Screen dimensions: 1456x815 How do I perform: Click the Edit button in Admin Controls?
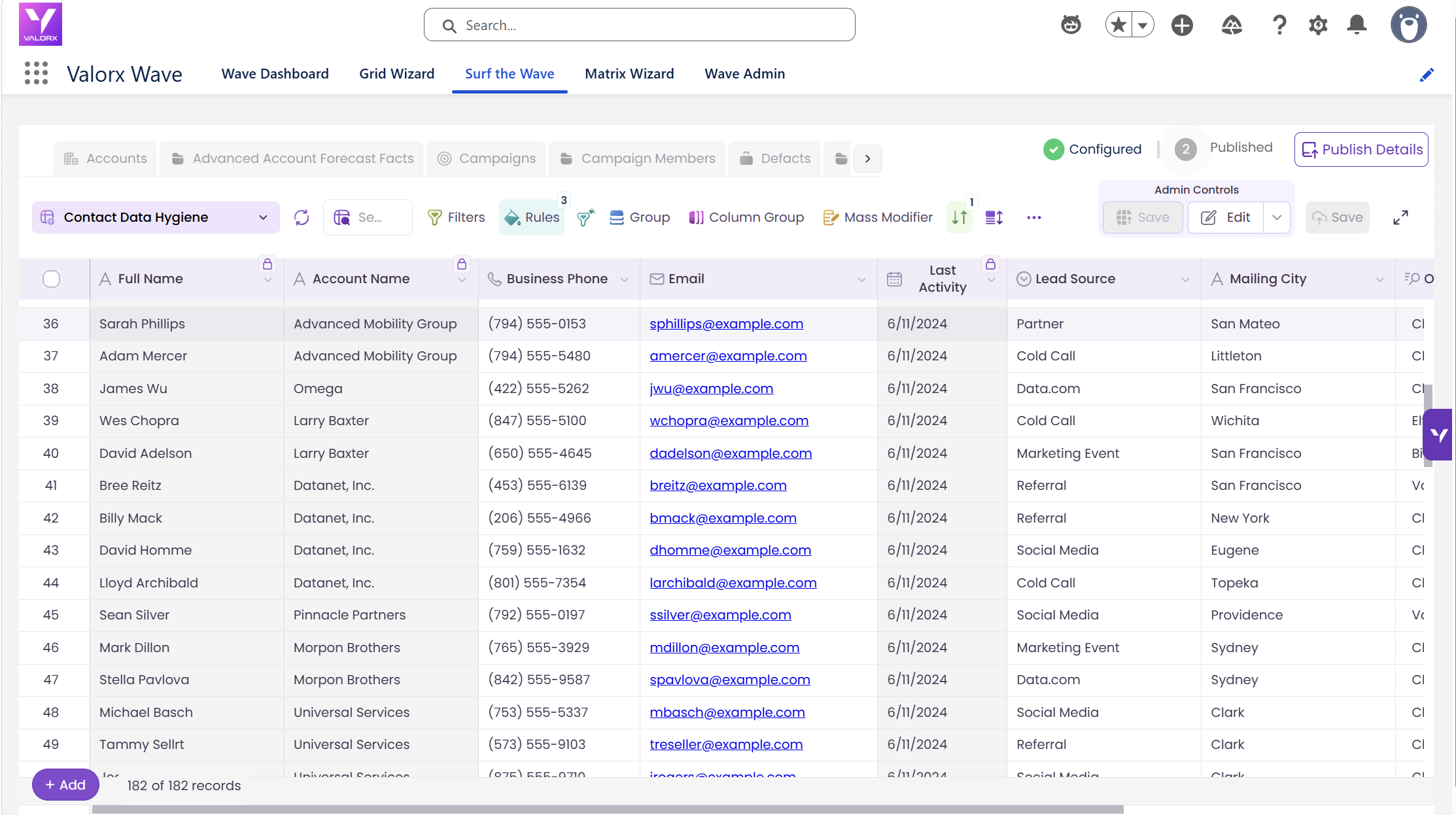click(1226, 217)
